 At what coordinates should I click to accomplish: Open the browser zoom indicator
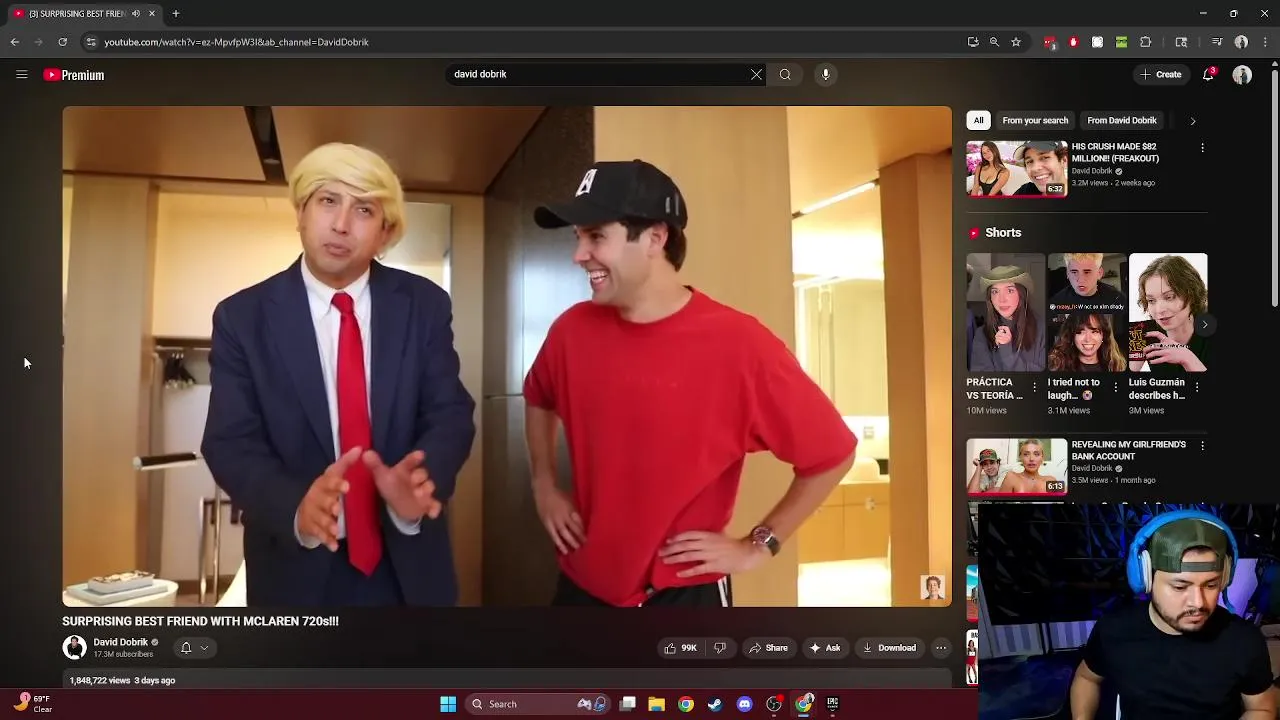(994, 42)
